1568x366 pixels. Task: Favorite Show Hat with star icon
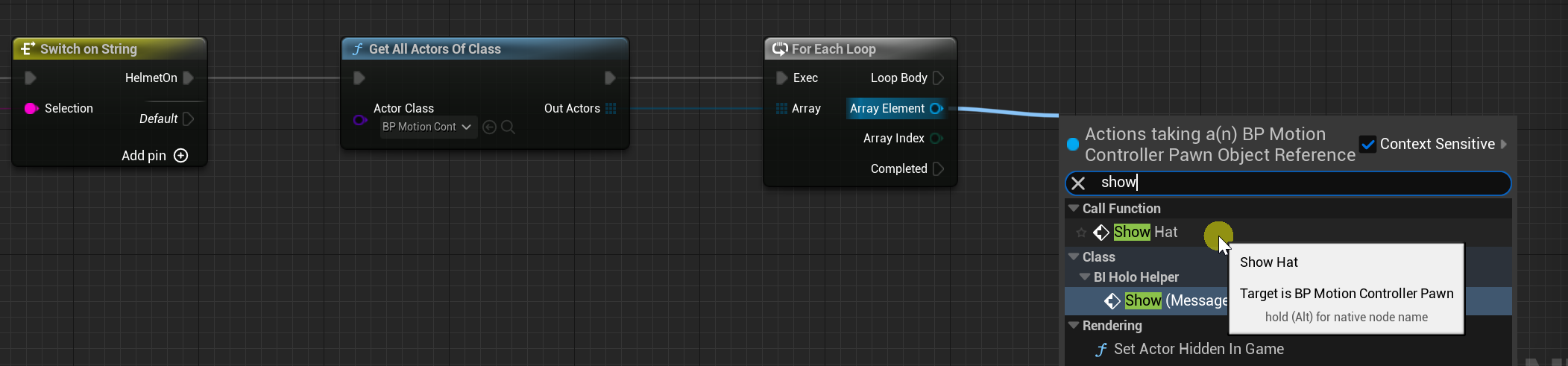tap(1081, 233)
